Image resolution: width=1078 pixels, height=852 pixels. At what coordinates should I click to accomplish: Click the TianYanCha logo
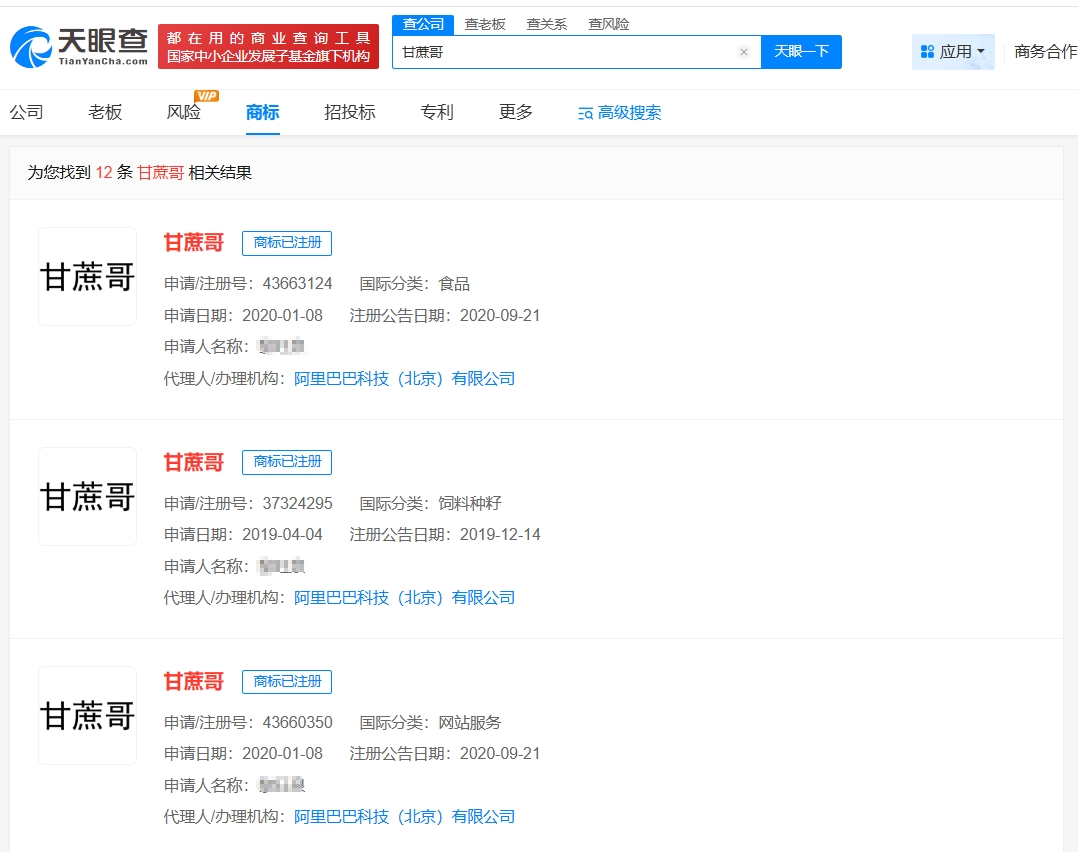tap(78, 47)
